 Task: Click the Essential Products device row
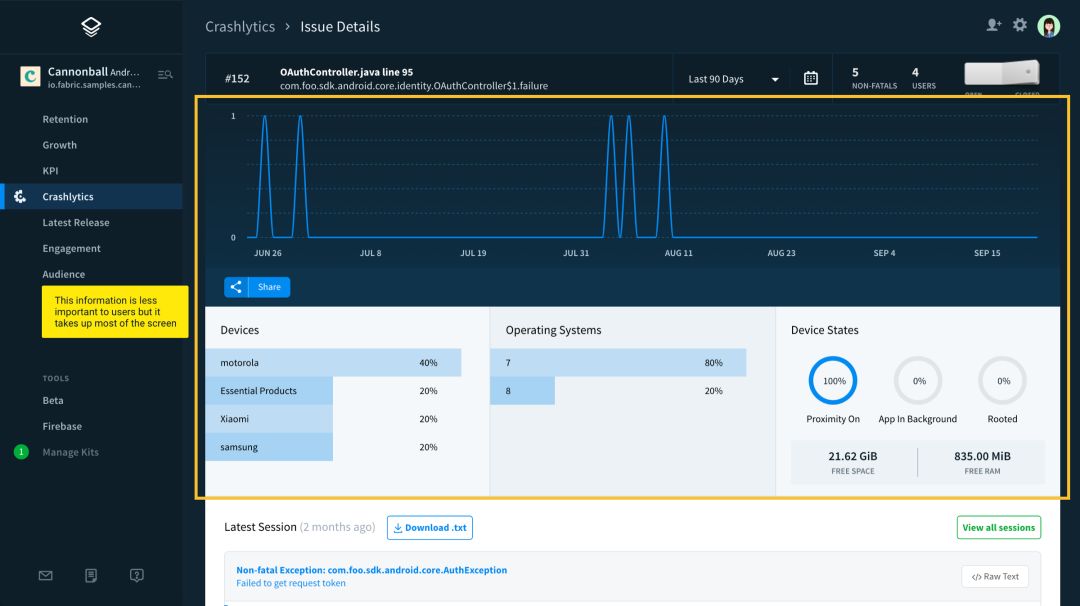coord(333,391)
